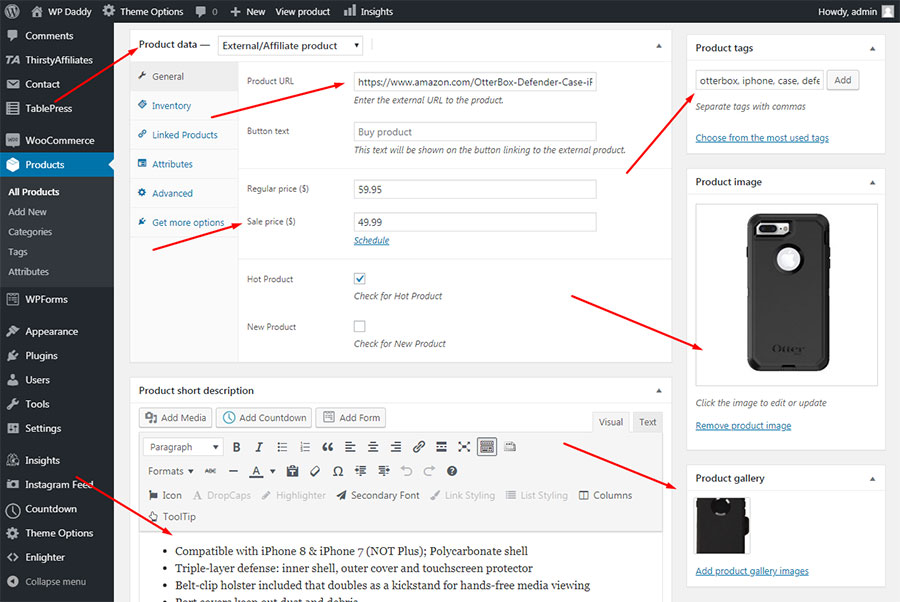Viewport: 900px width, 602px height.
Task: Click the Regular price input field
Action: pyautogui.click(x=475, y=189)
